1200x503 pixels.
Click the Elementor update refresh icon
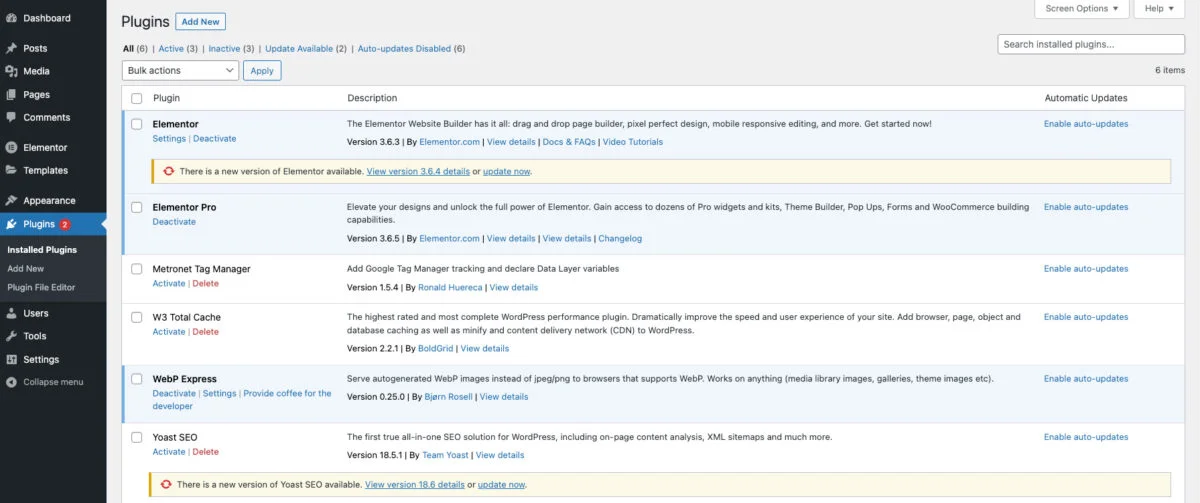pos(169,171)
